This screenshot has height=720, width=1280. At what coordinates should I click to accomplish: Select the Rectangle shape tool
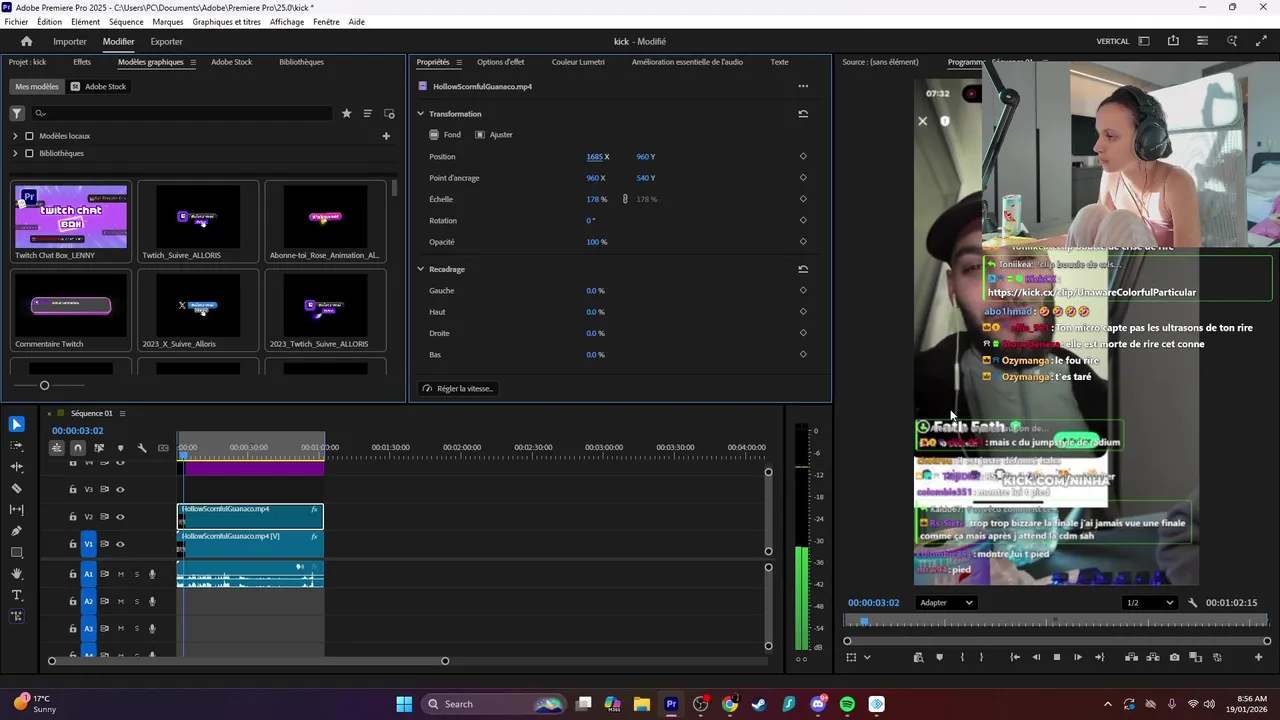pos(17,552)
